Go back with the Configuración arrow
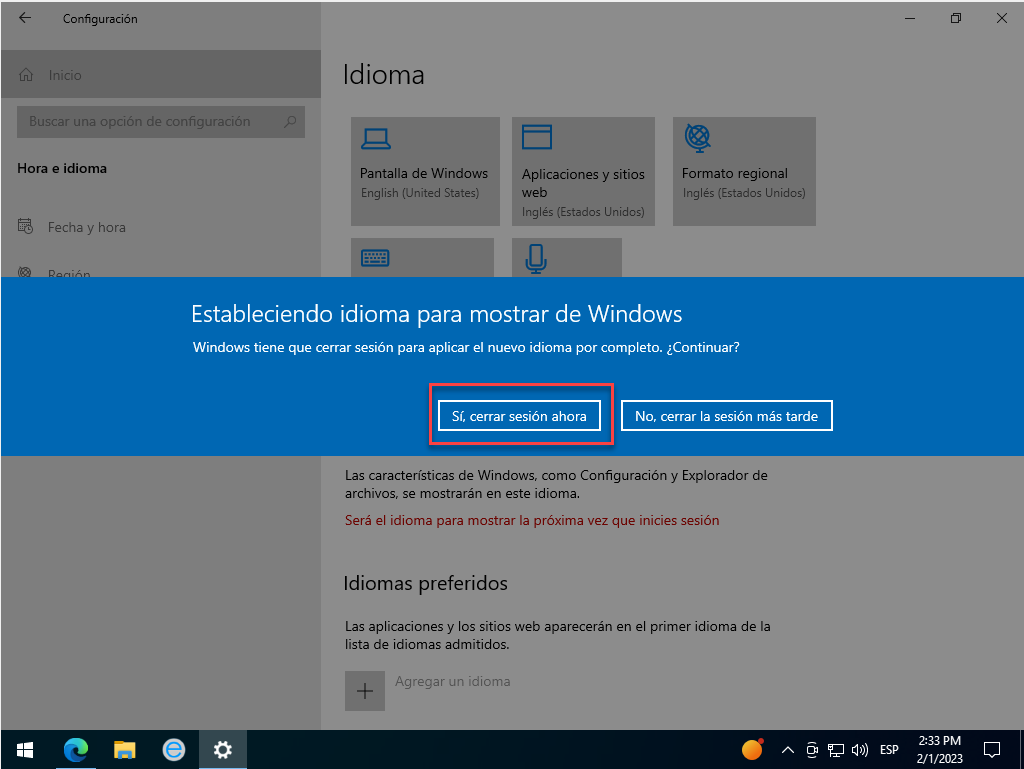 (x=25, y=18)
